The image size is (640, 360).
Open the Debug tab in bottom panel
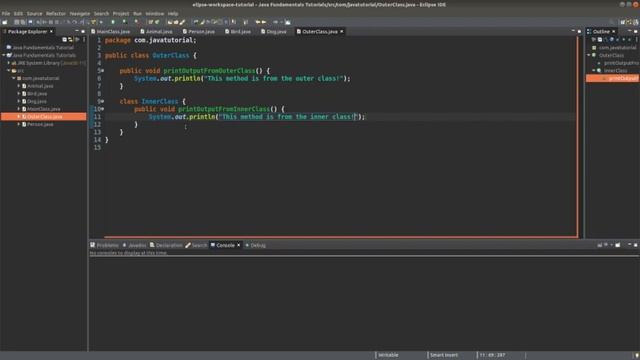click(256, 245)
